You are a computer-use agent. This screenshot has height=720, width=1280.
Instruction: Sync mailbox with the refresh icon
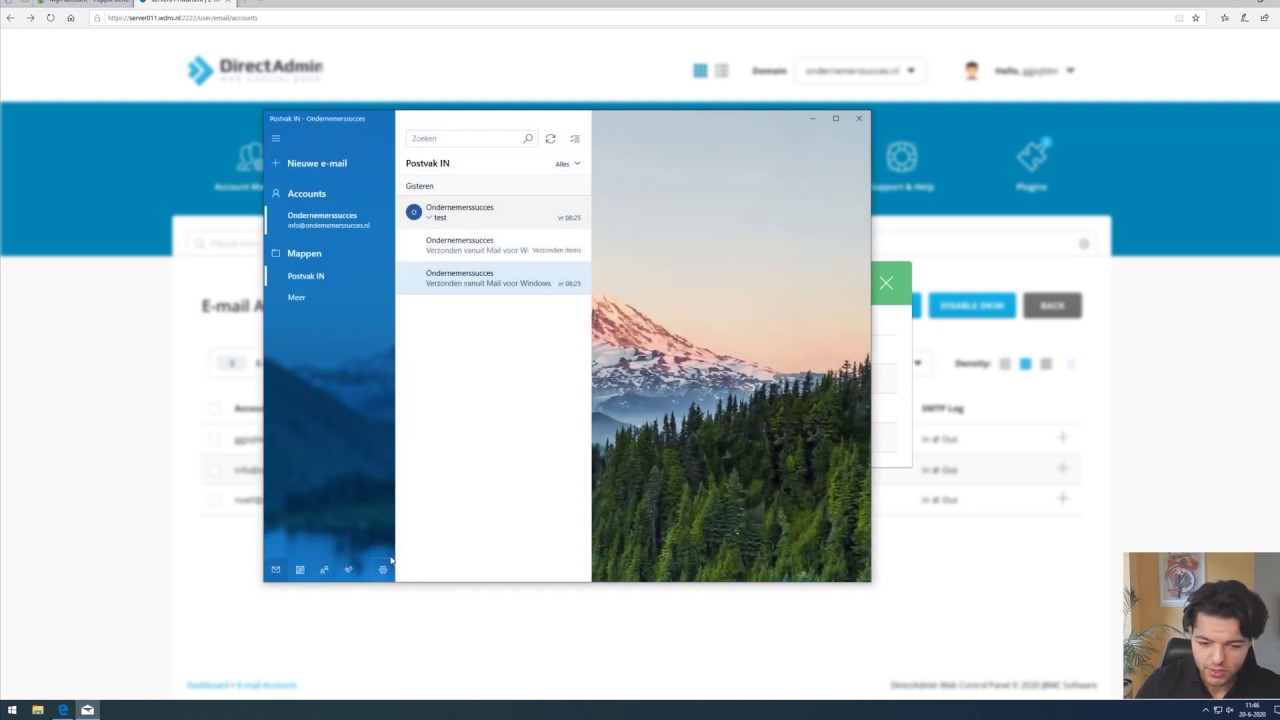coord(550,138)
